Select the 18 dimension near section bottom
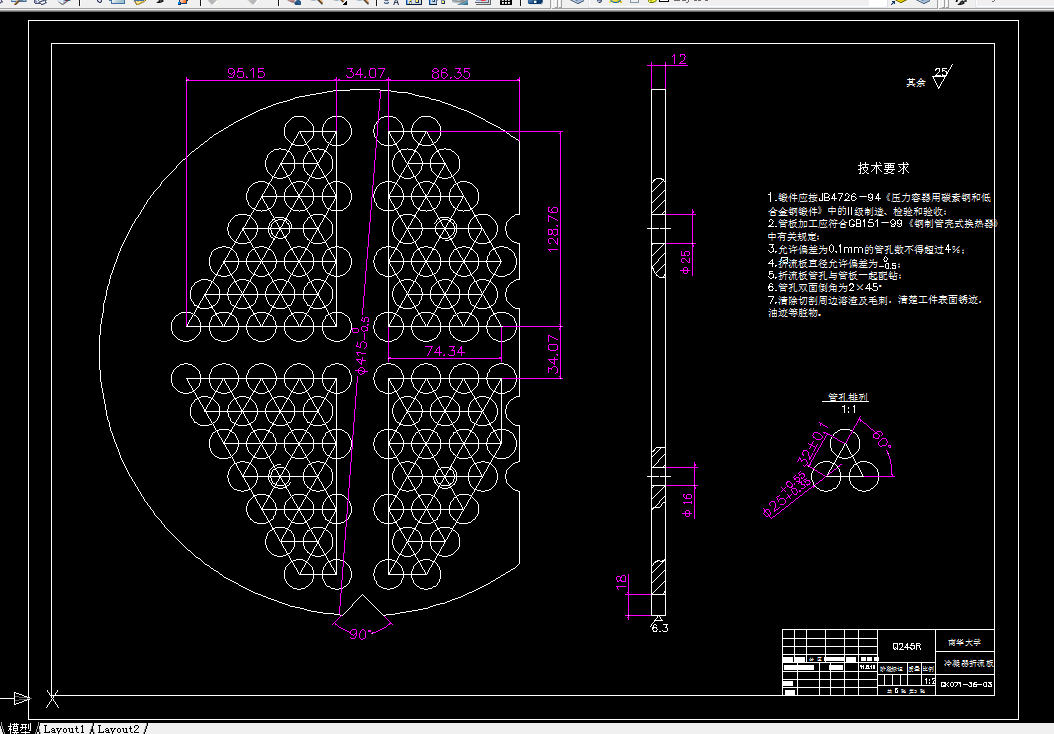Image resolution: width=1054 pixels, height=734 pixels. pyautogui.click(x=622, y=582)
